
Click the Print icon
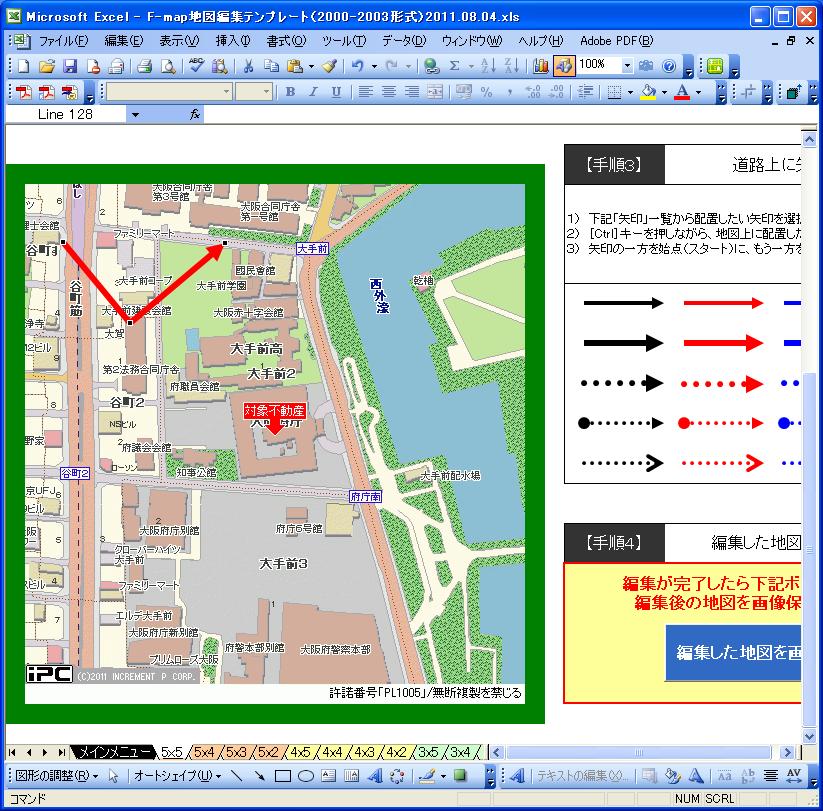point(144,66)
